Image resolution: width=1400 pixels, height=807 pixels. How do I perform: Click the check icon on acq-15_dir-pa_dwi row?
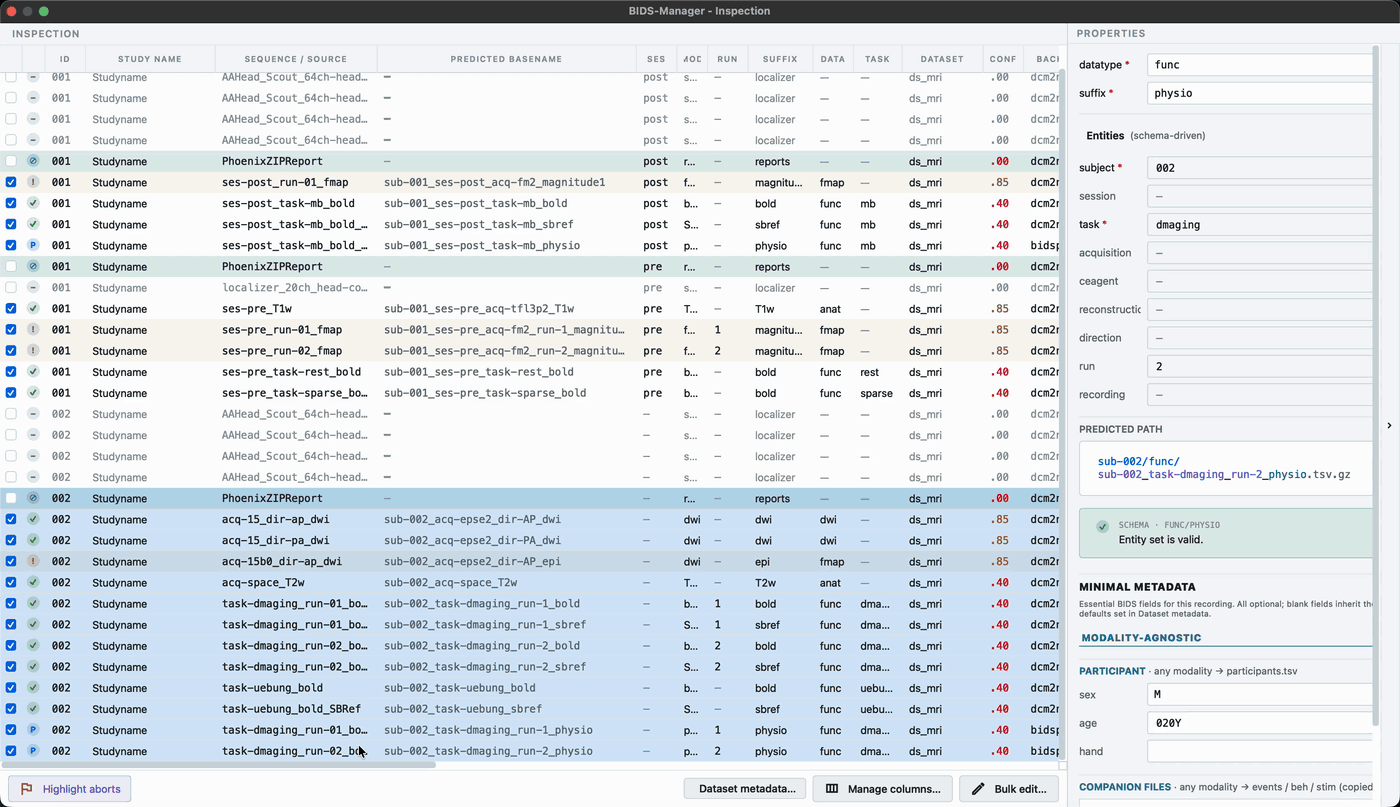tap(33, 541)
